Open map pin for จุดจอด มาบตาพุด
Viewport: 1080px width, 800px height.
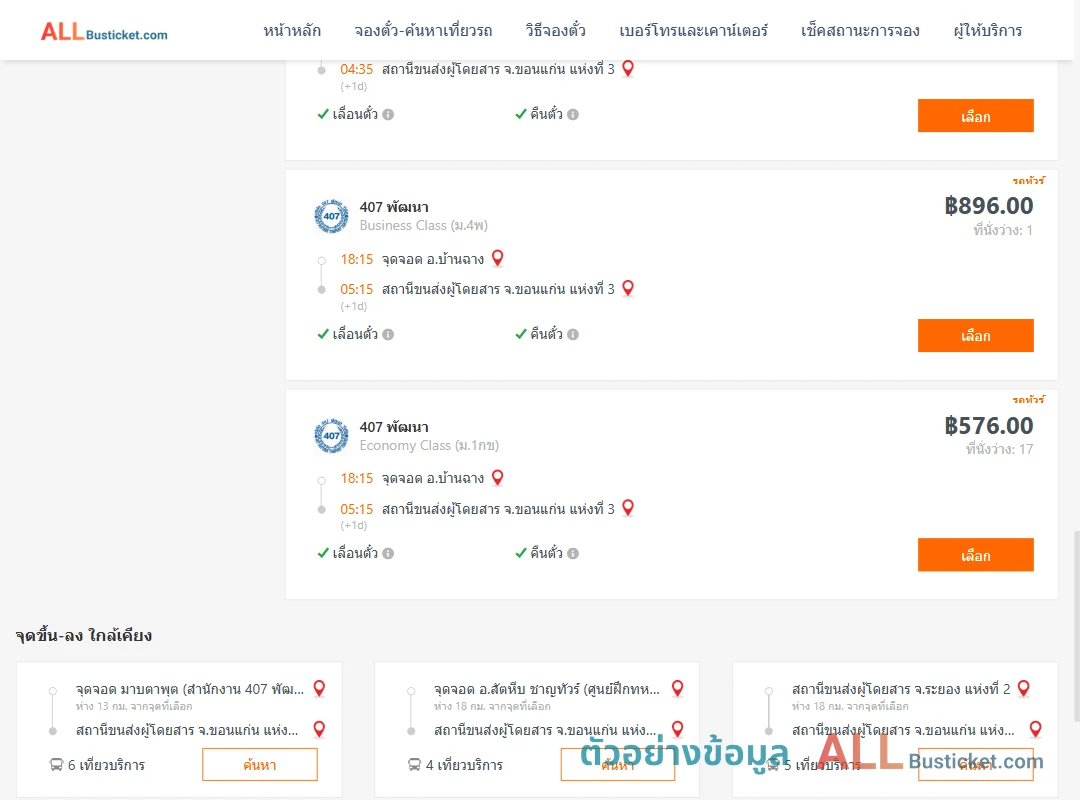[x=319, y=688]
